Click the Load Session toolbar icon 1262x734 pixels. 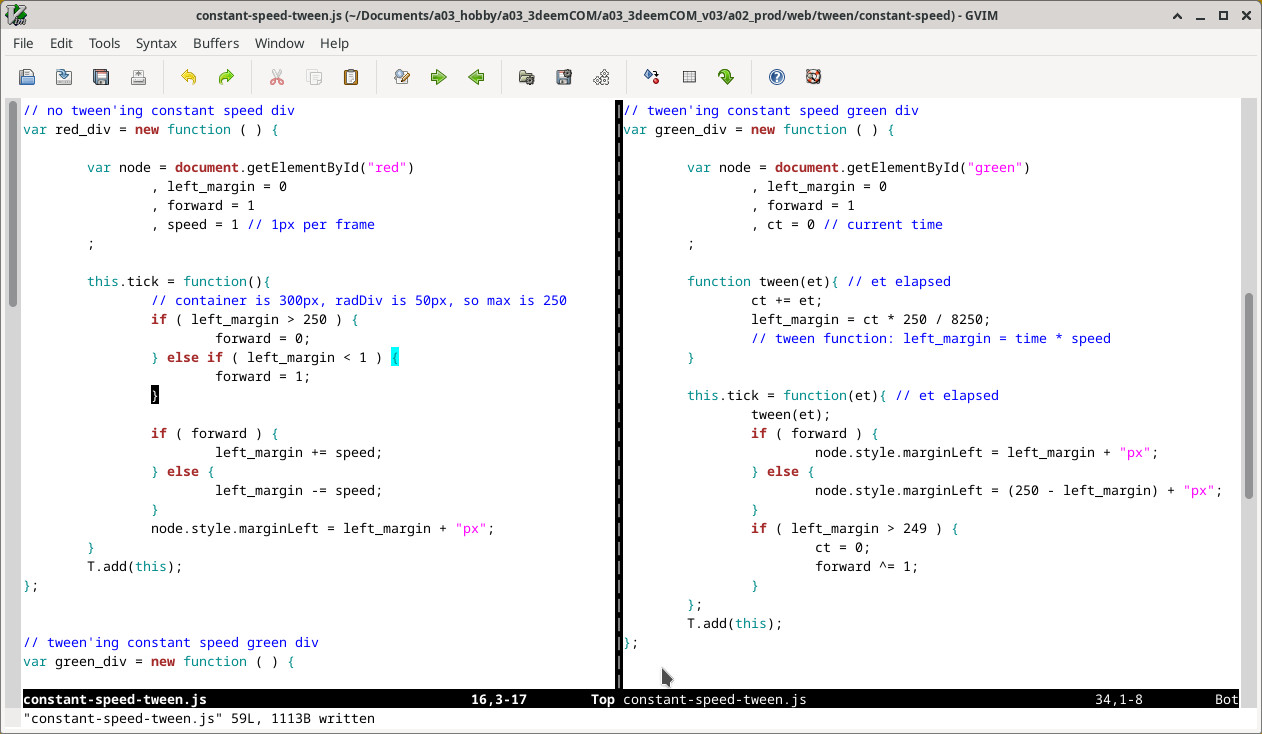(x=527, y=77)
